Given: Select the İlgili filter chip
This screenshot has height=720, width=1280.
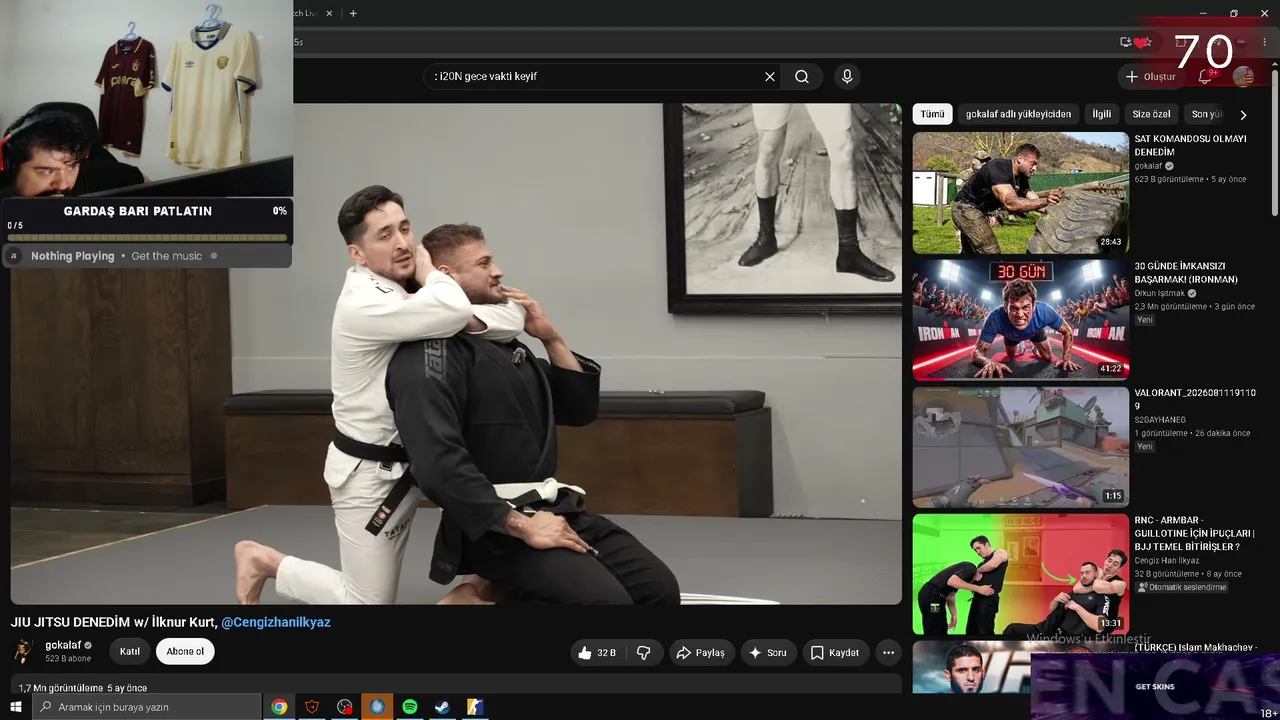Looking at the screenshot, I should pyautogui.click(x=1101, y=114).
